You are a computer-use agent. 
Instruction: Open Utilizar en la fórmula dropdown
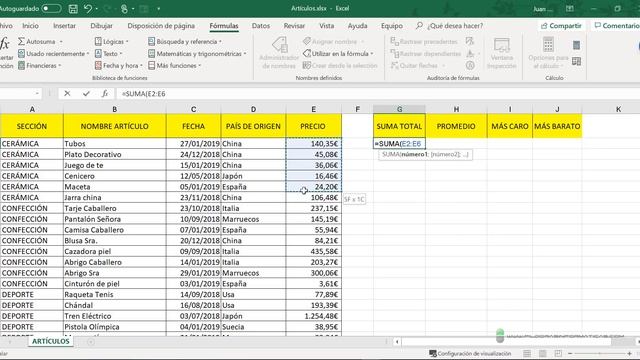pos(338,53)
